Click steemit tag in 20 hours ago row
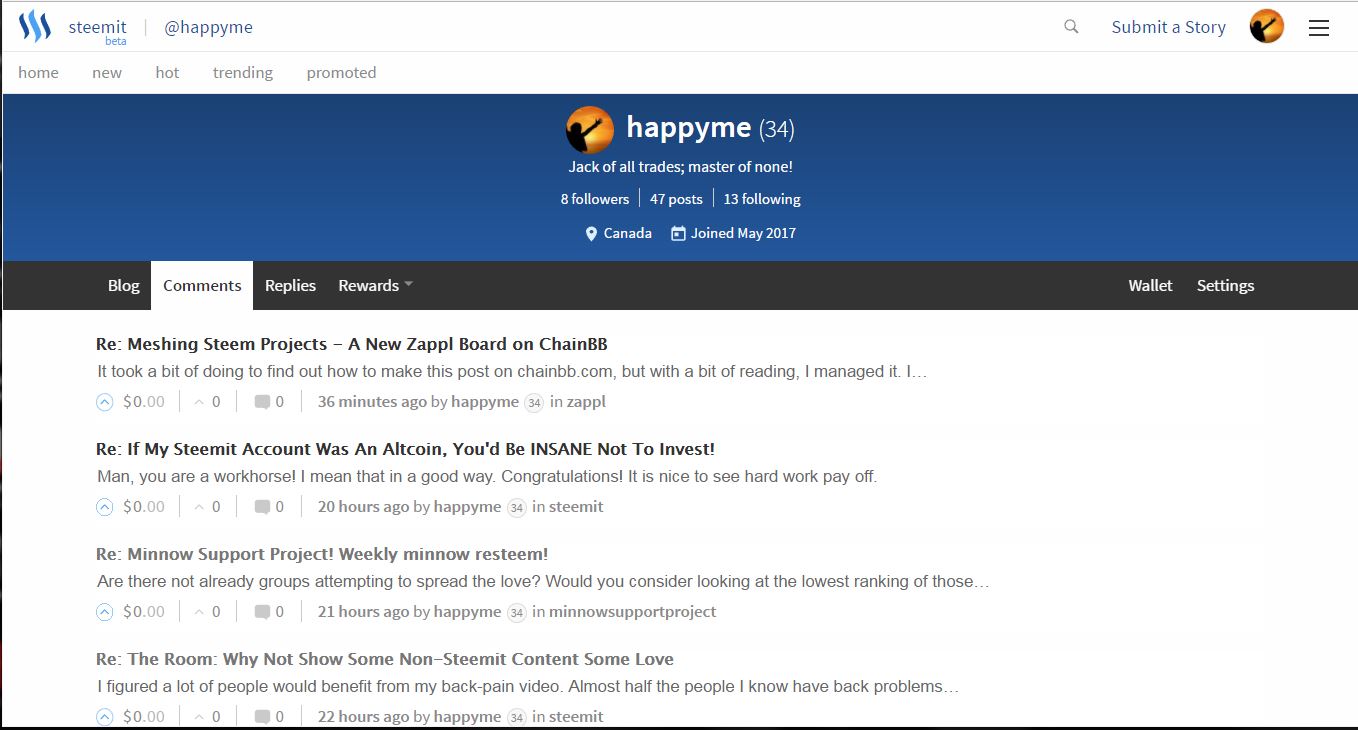1358x730 pixels. [576, 507]
